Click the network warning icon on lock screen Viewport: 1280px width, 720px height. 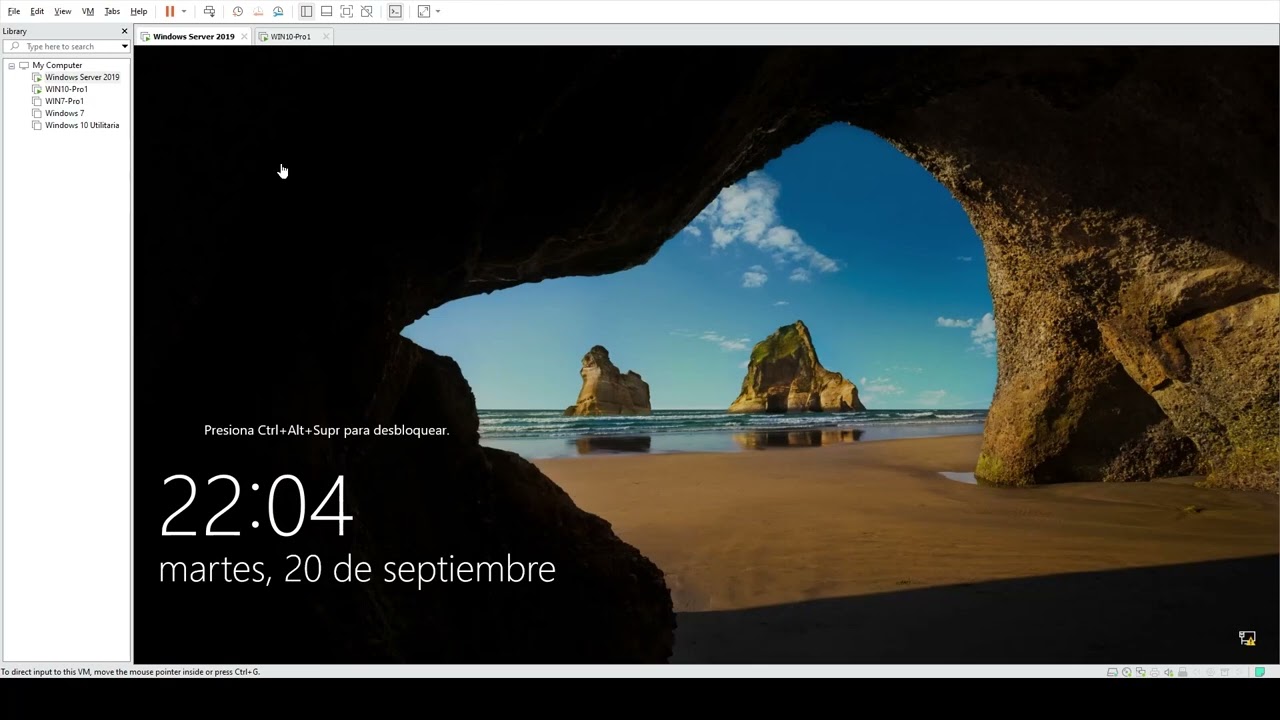coord(1247,638)
